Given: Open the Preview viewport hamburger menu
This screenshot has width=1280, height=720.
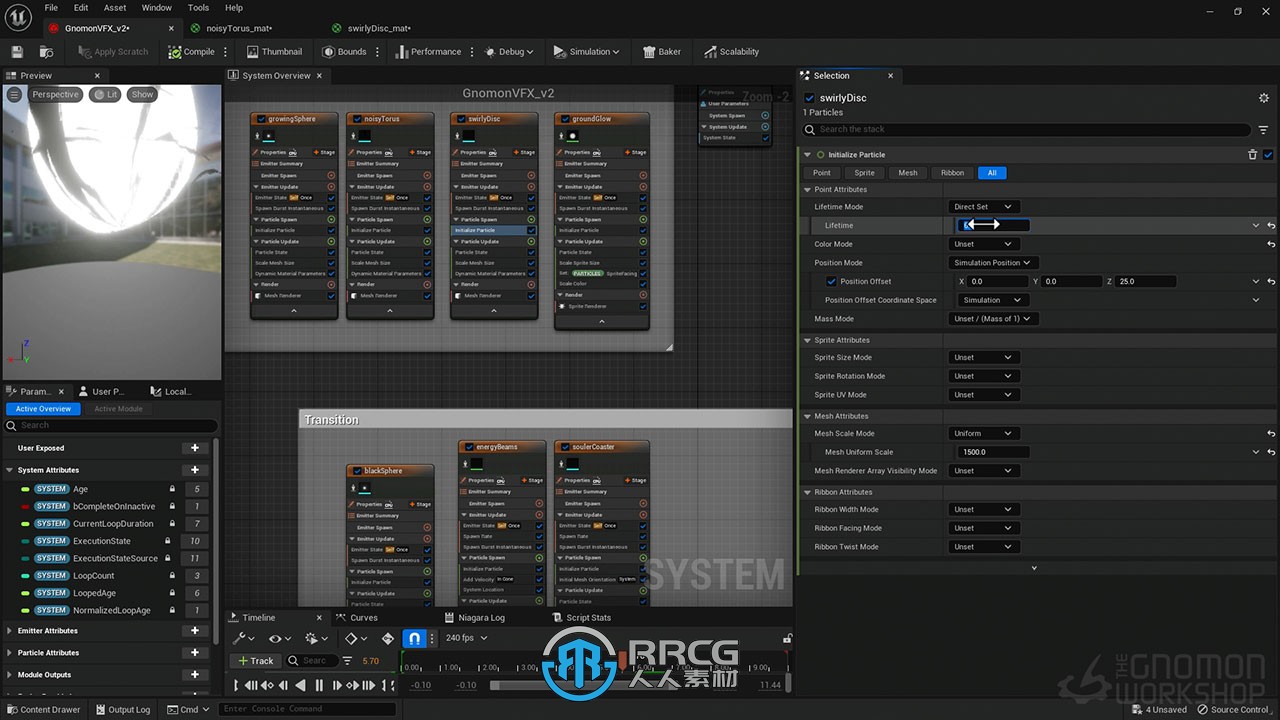Looking at the screenshot, I should coord(14,94).
